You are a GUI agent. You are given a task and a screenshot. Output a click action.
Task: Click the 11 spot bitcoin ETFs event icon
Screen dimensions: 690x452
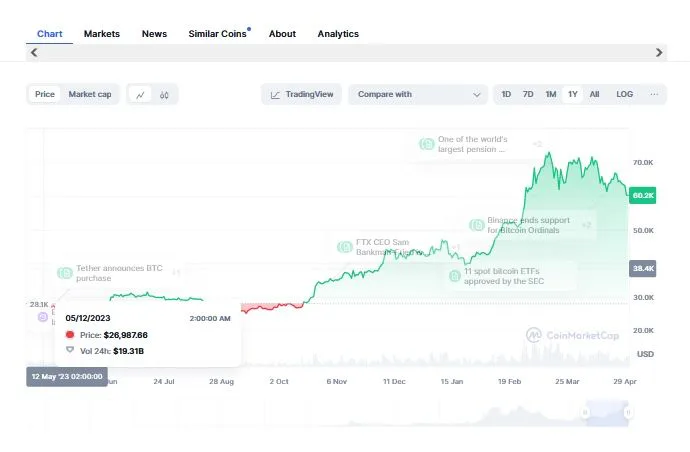(x=455, y=276)
